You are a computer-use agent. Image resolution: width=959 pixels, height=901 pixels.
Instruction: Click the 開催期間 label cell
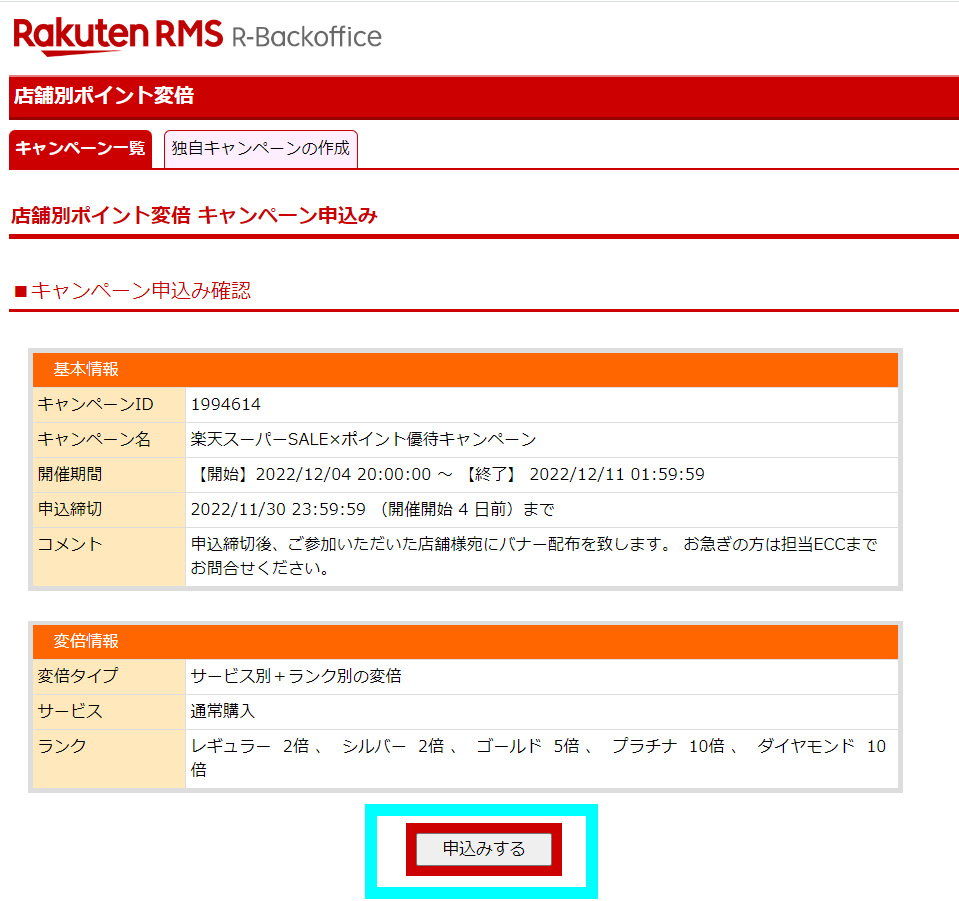click(x=109, y=474)
